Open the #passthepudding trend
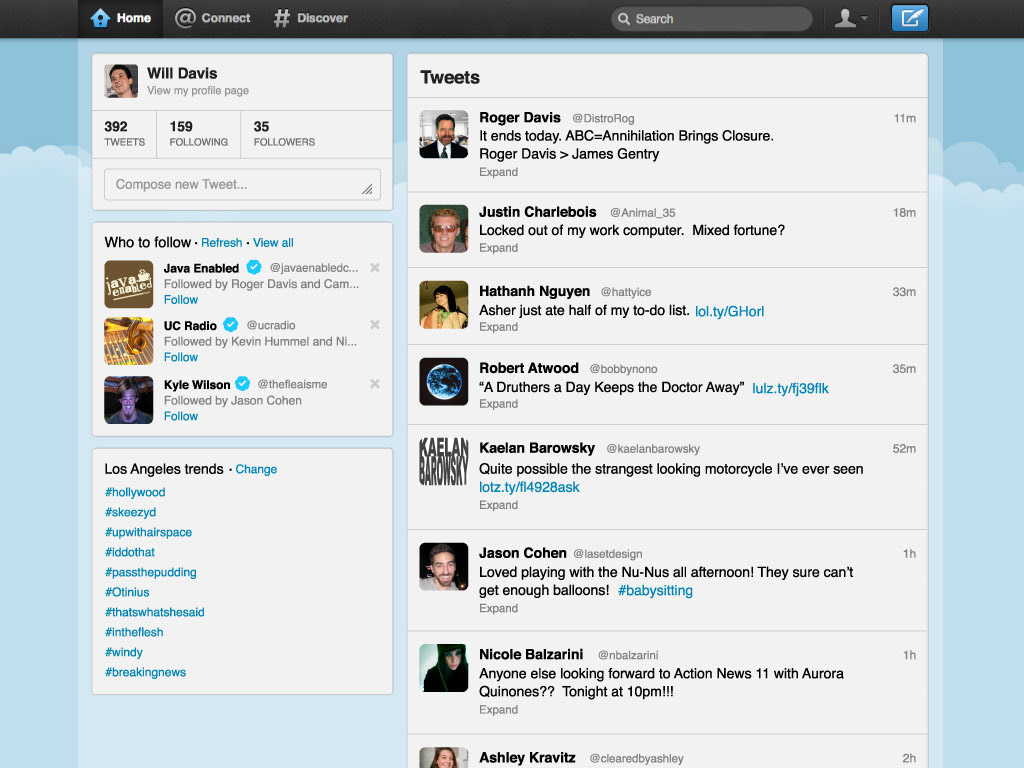This screenshot has height=768, width=1024. tap(151, 572)
